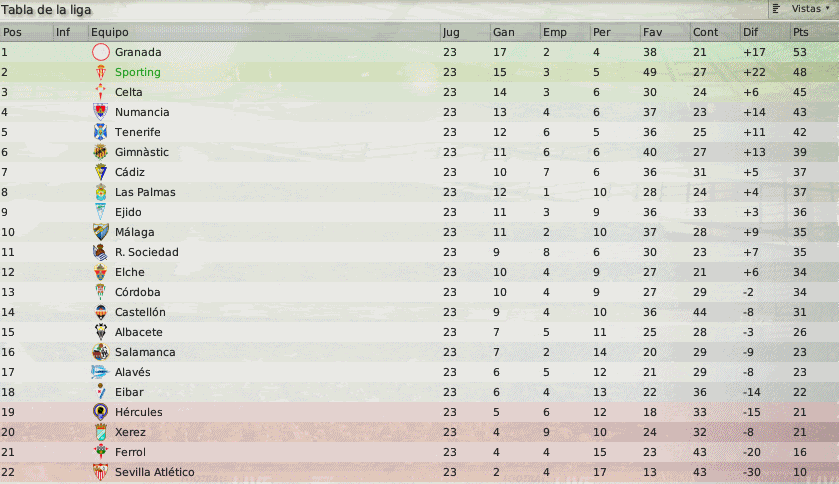The height and width of the screenshot is (484, 839).
Task: Click the R. Sociedad crest icon
Action: pos(100,252)
